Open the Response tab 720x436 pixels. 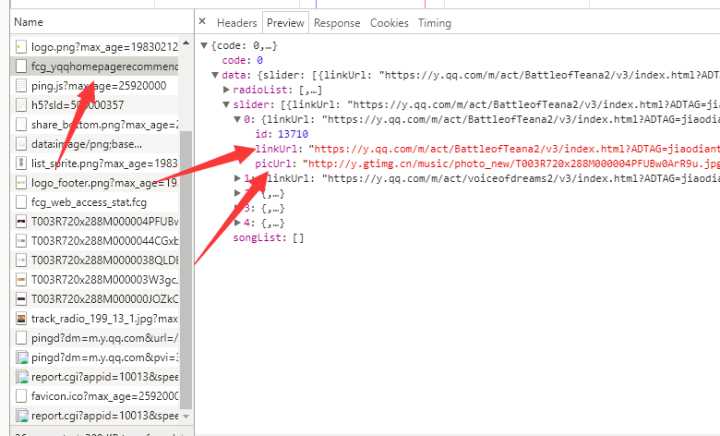pos(337,23)
